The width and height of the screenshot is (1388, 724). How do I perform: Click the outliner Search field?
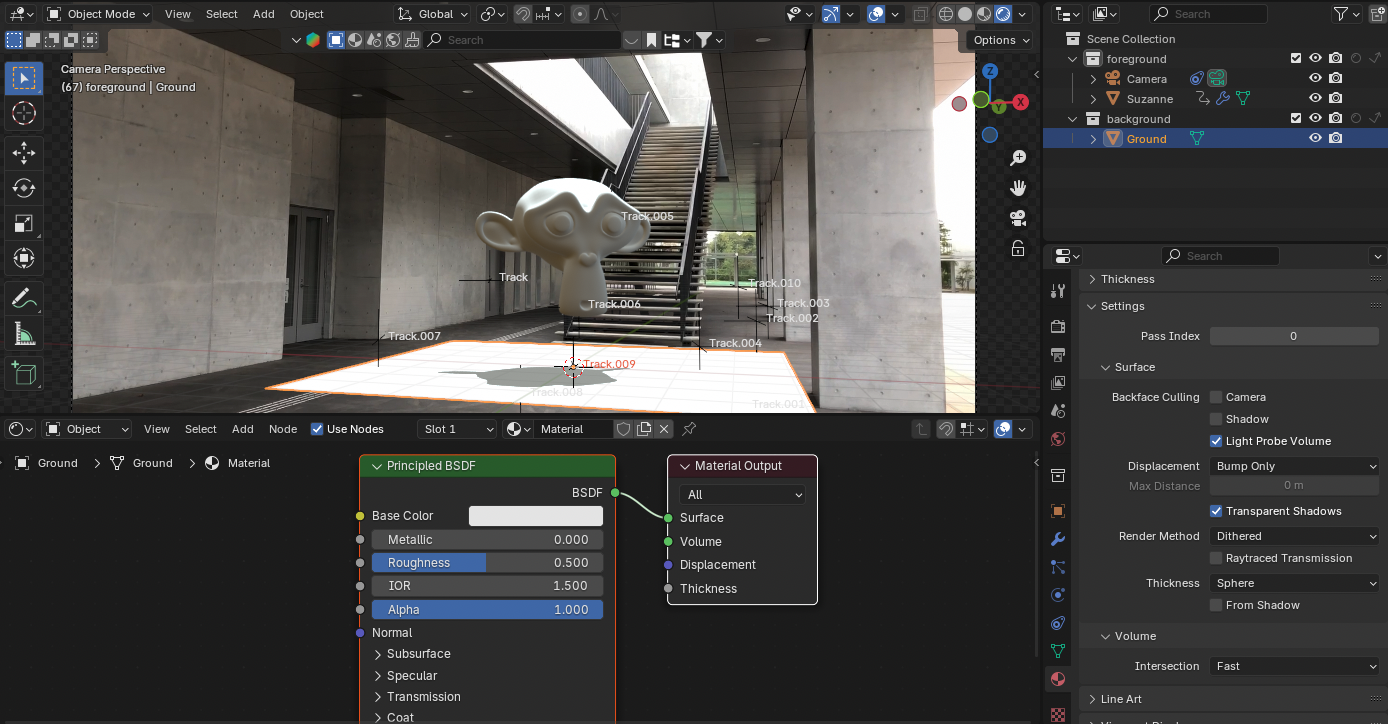(x=1208, y=14)
